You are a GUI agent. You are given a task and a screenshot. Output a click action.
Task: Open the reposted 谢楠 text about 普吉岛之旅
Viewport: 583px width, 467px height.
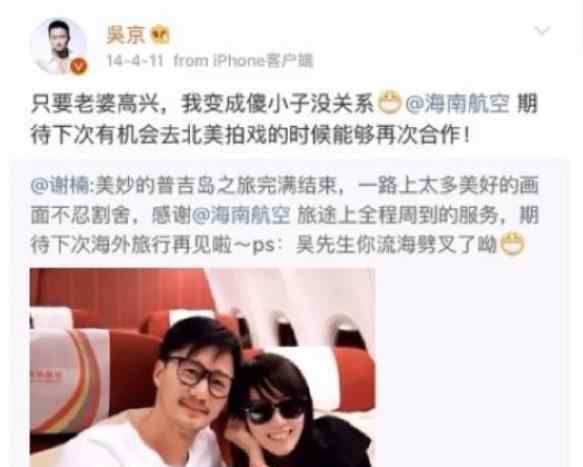[x=284, y=215]
